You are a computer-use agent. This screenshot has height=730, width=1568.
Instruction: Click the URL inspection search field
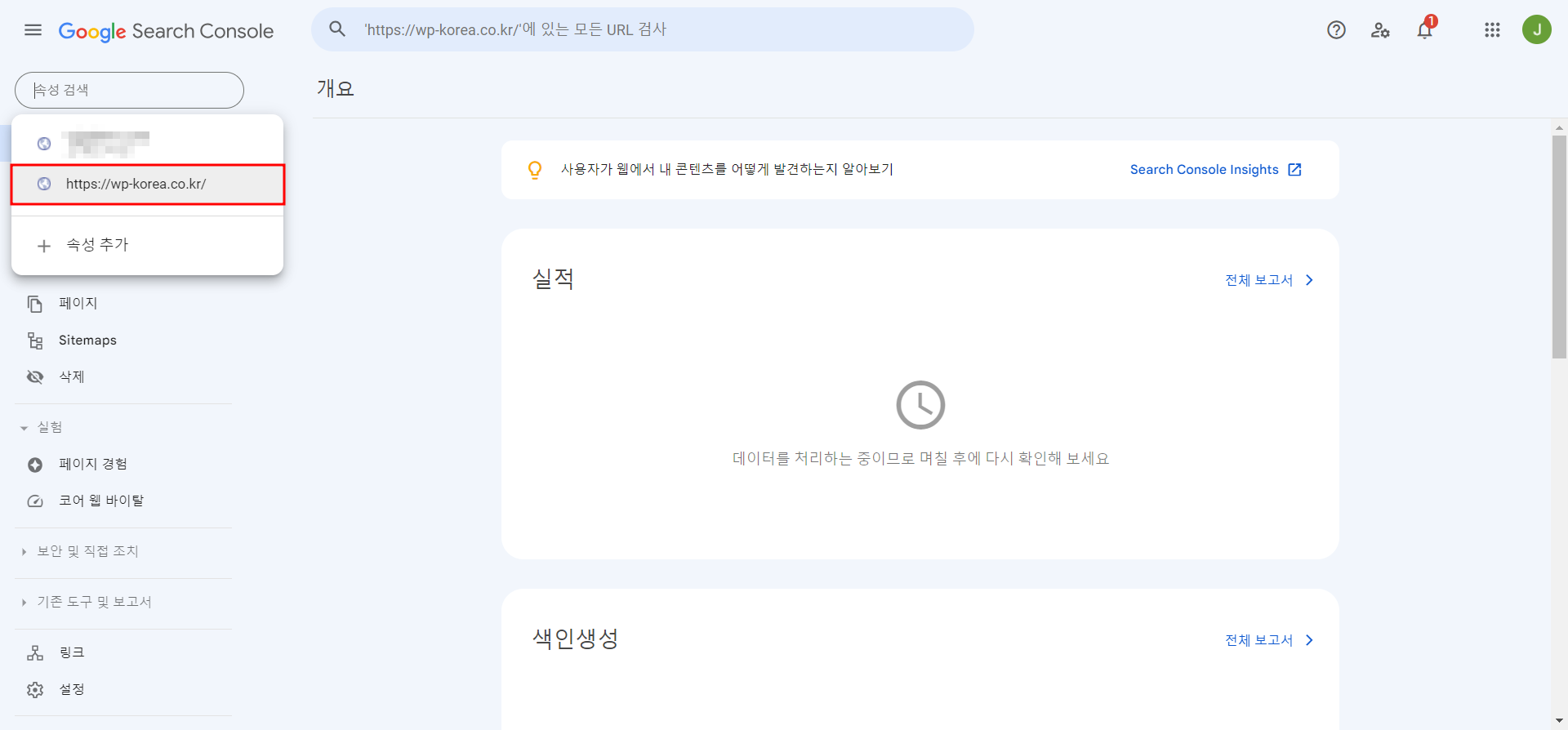[643, 29]
